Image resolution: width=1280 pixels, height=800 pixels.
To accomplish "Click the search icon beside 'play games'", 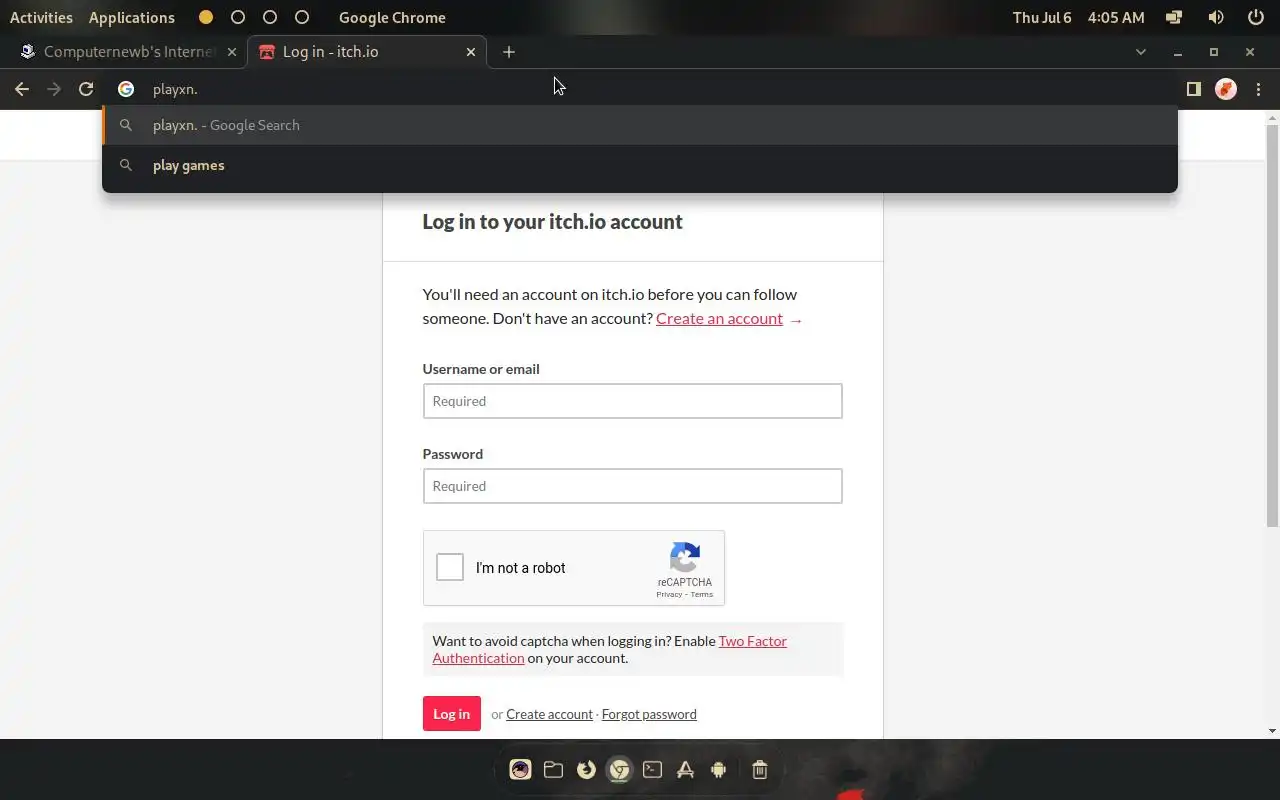I will point(126,165).
